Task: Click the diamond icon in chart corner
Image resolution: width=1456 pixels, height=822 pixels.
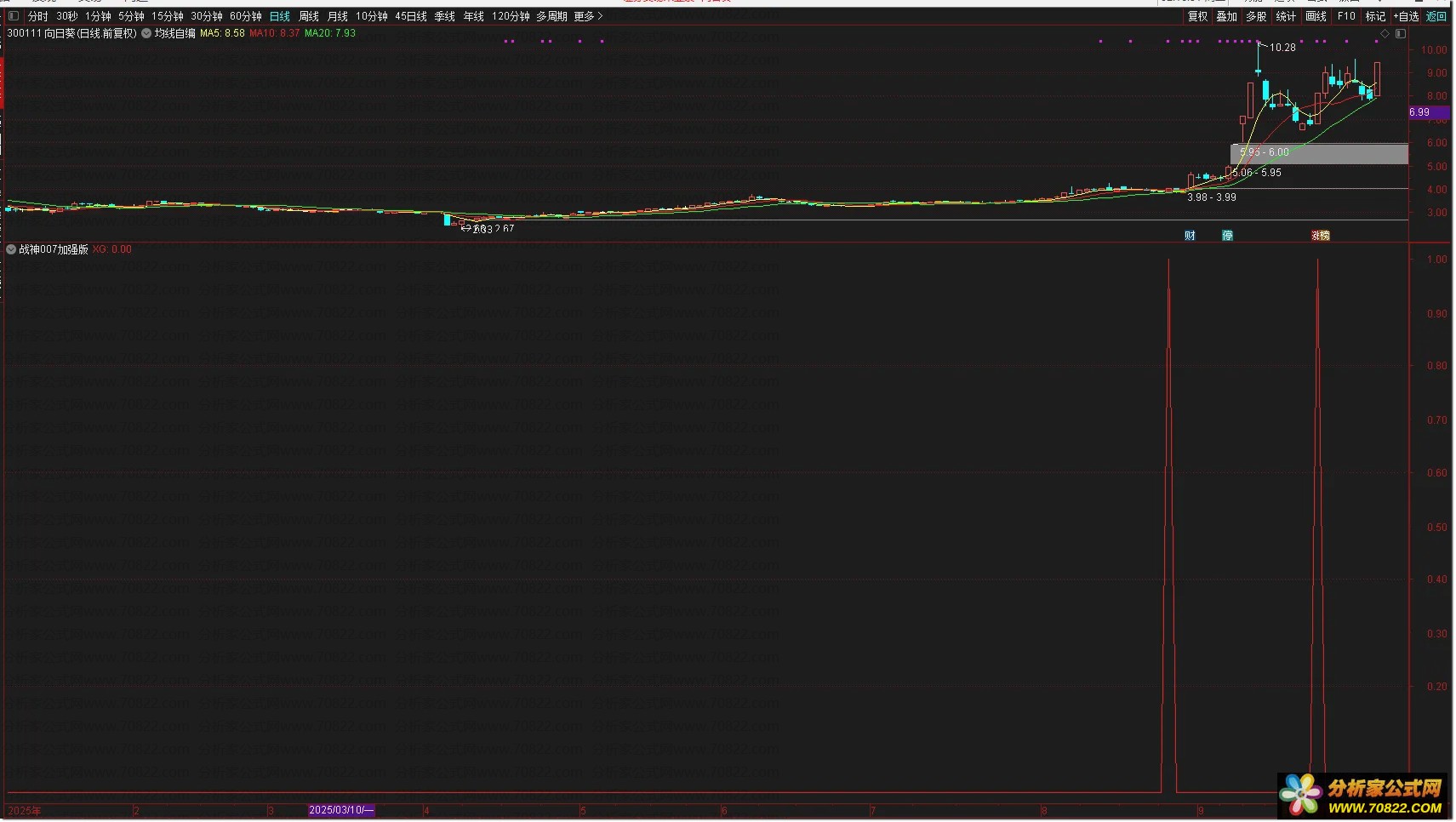Action: [x=1385, y=34]
